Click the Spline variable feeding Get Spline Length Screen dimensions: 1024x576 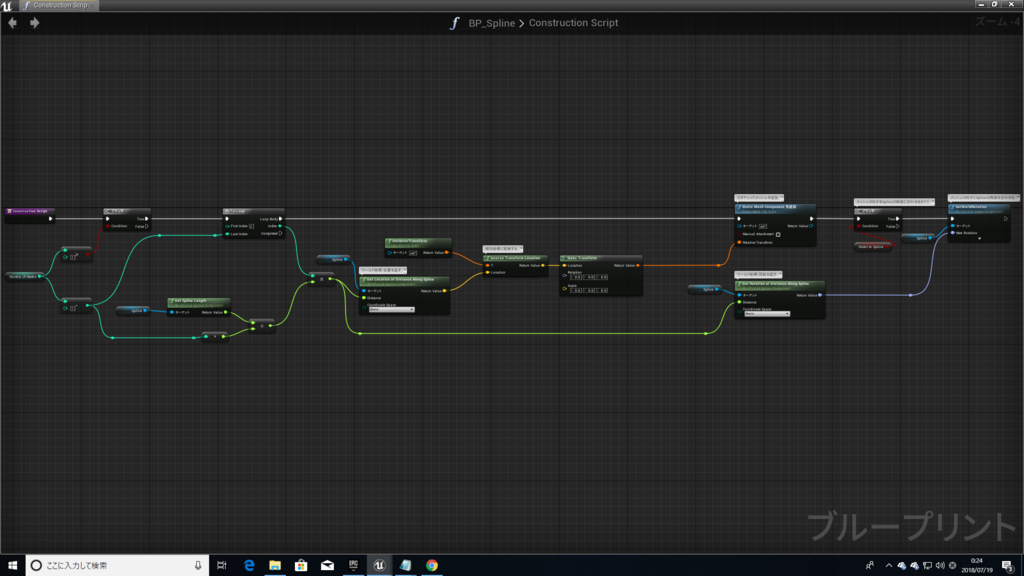click(x=133, y=311)
